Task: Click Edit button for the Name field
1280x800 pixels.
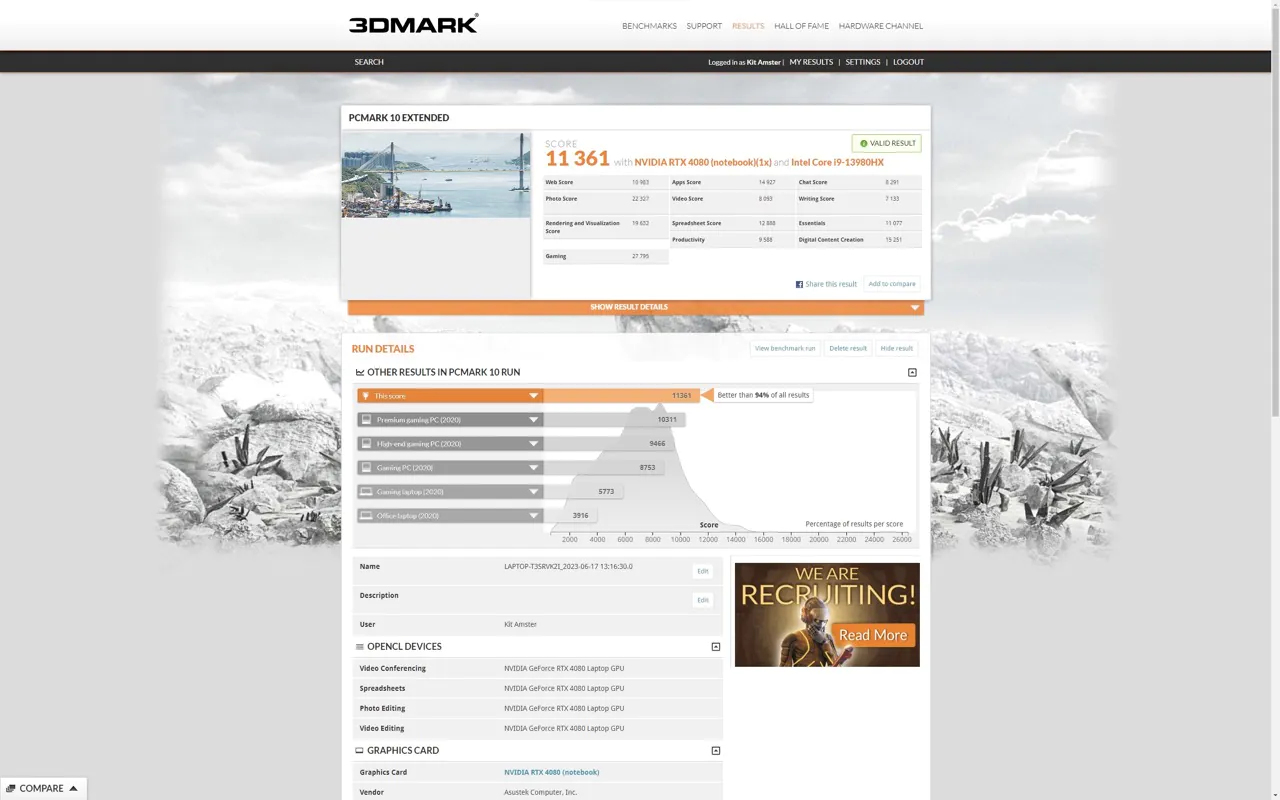Action: (703, 571)
